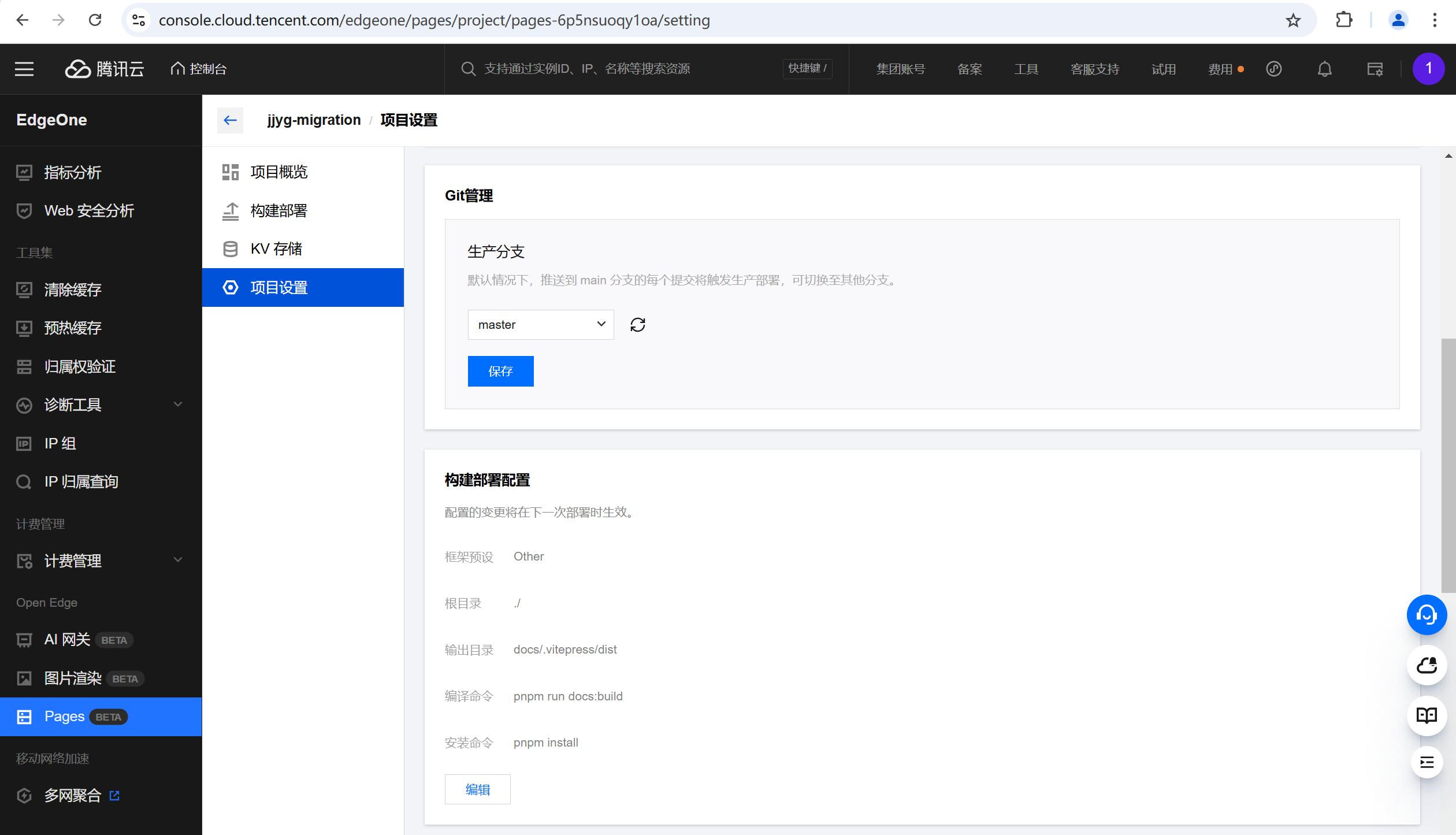Bookmark this page with the star icon

[x=1293, y=21]
